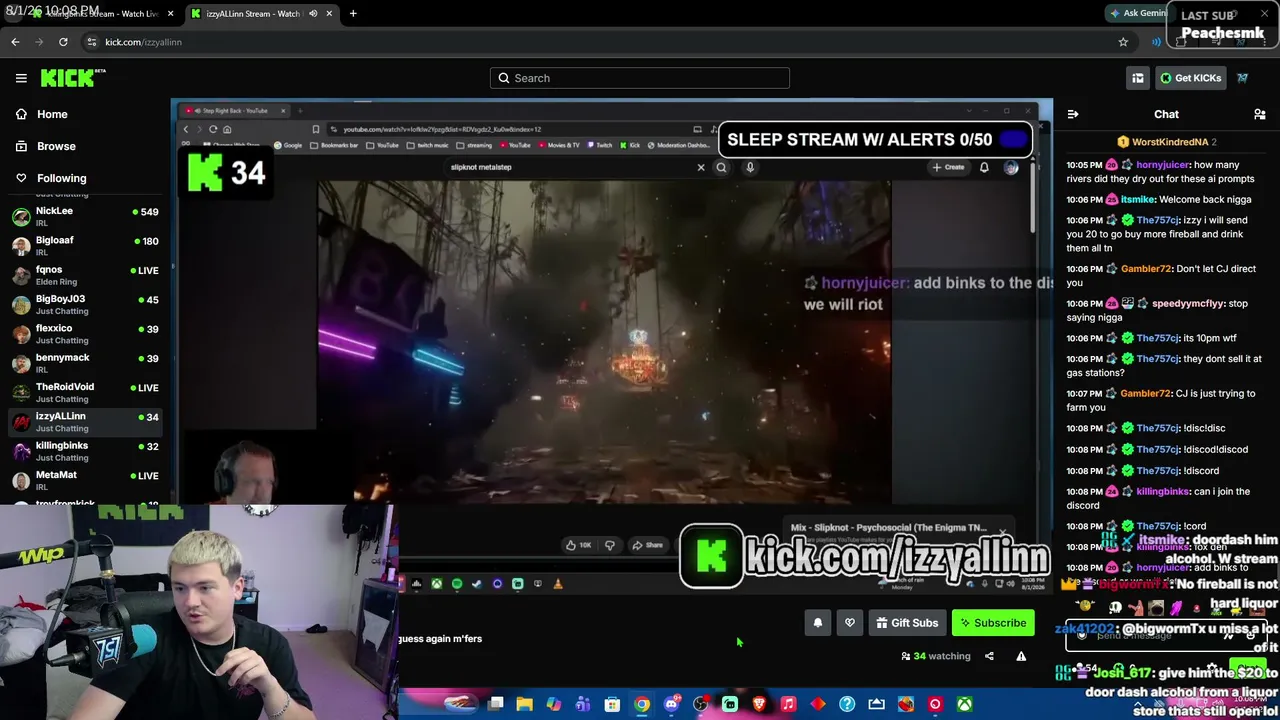Viewport: 1280px width, 720px height.
Task: Open Google Chrome from the taskbar
Action: tap(642, 705)
